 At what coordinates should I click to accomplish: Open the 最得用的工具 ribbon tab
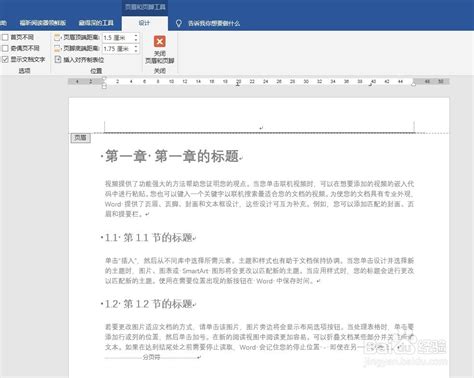tap(96, 23)
